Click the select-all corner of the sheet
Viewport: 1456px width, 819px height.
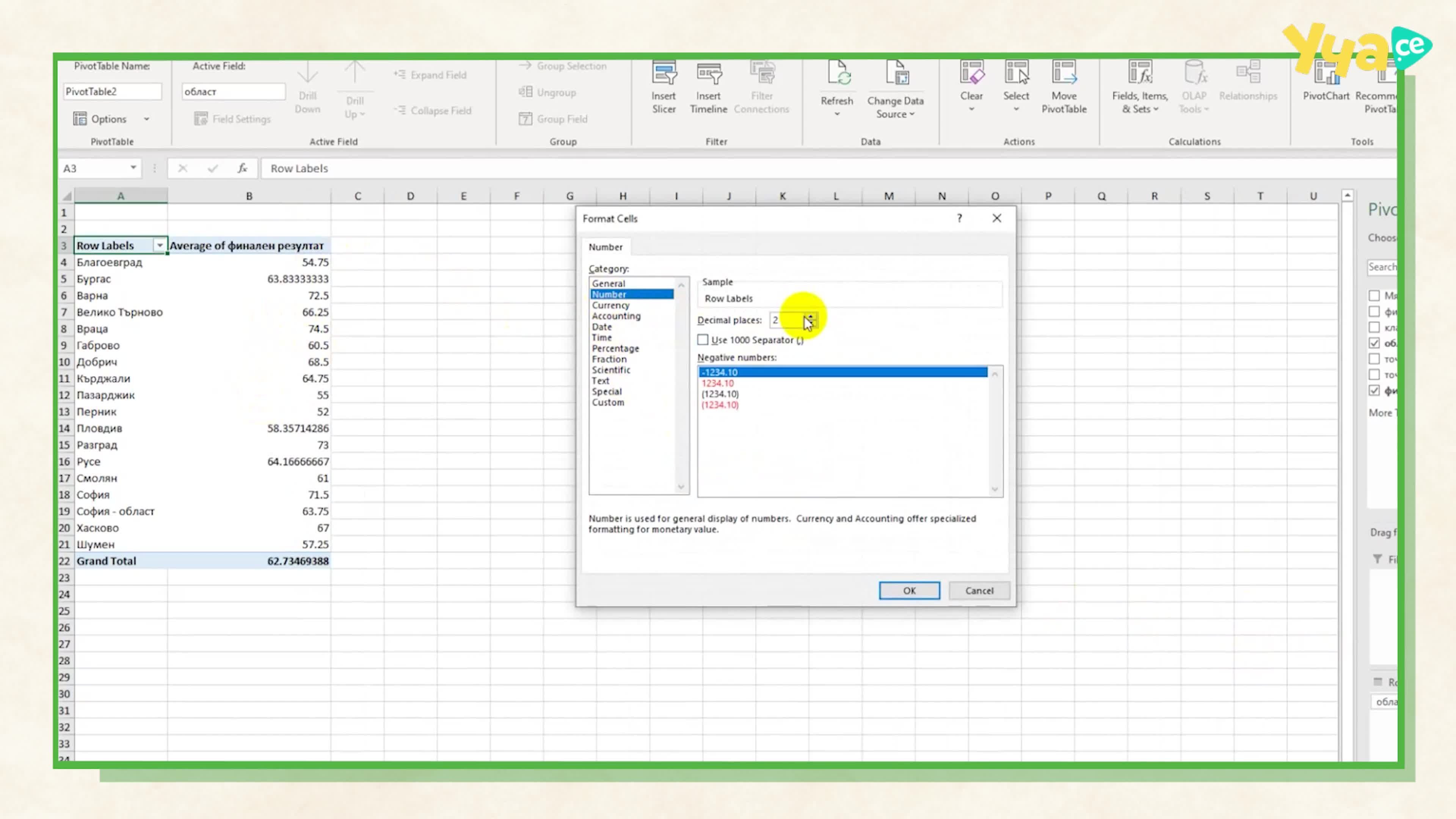point(67,196)
